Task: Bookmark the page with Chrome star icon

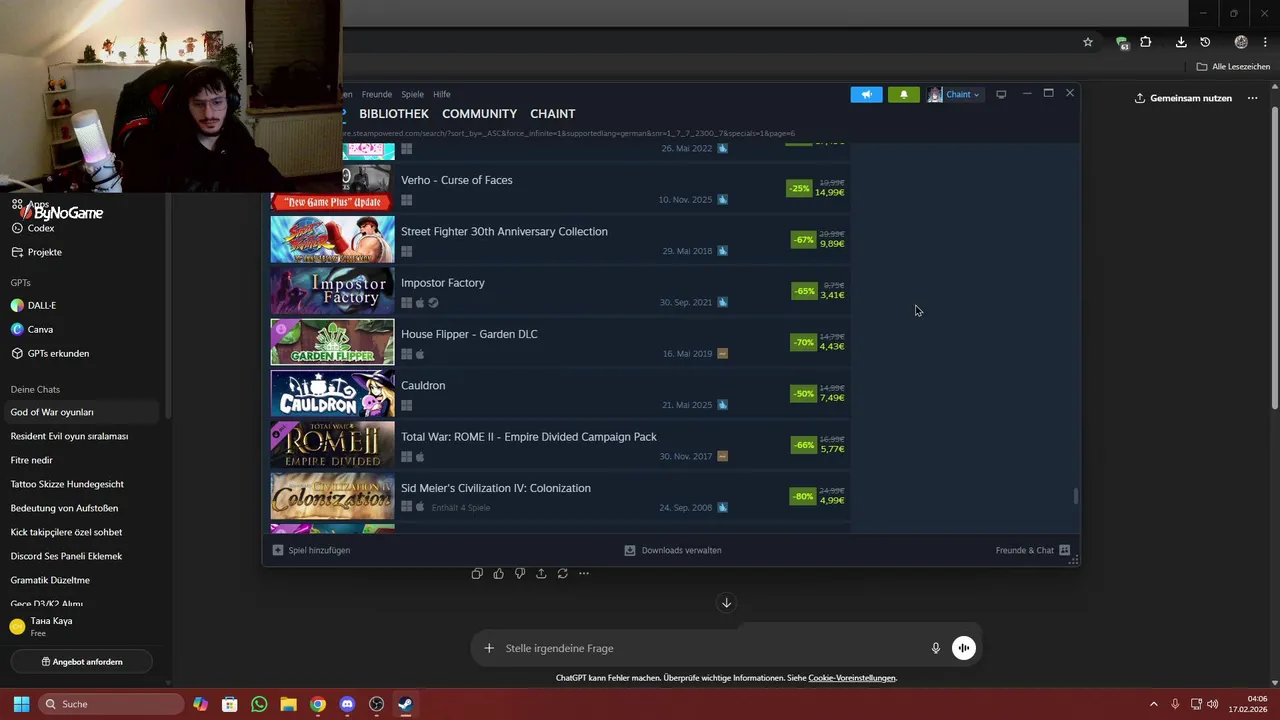Action: point(1088,42)
